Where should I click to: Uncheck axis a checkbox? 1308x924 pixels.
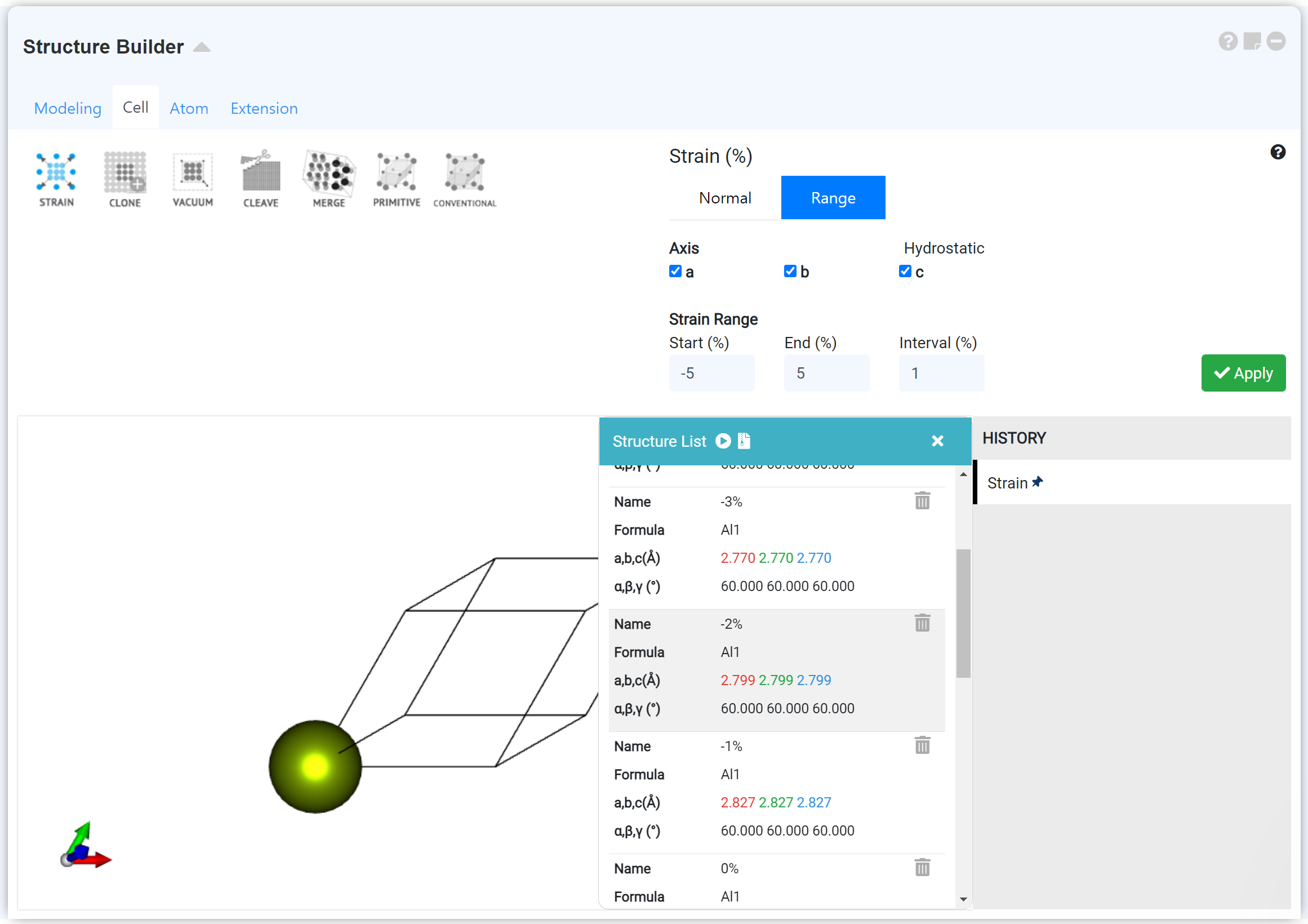(675, 271)
